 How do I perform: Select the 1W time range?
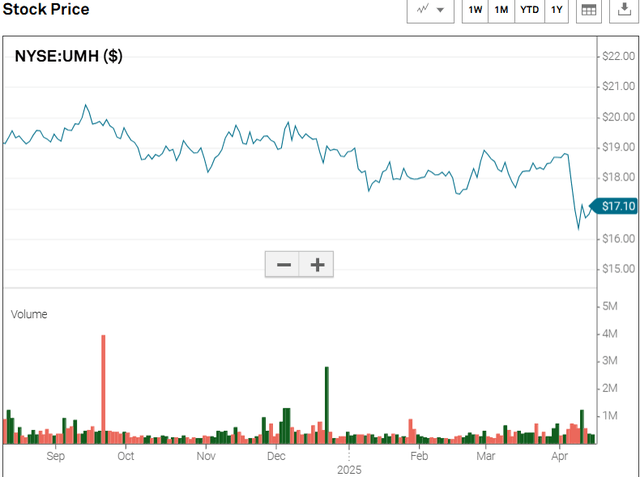[475, 10]
